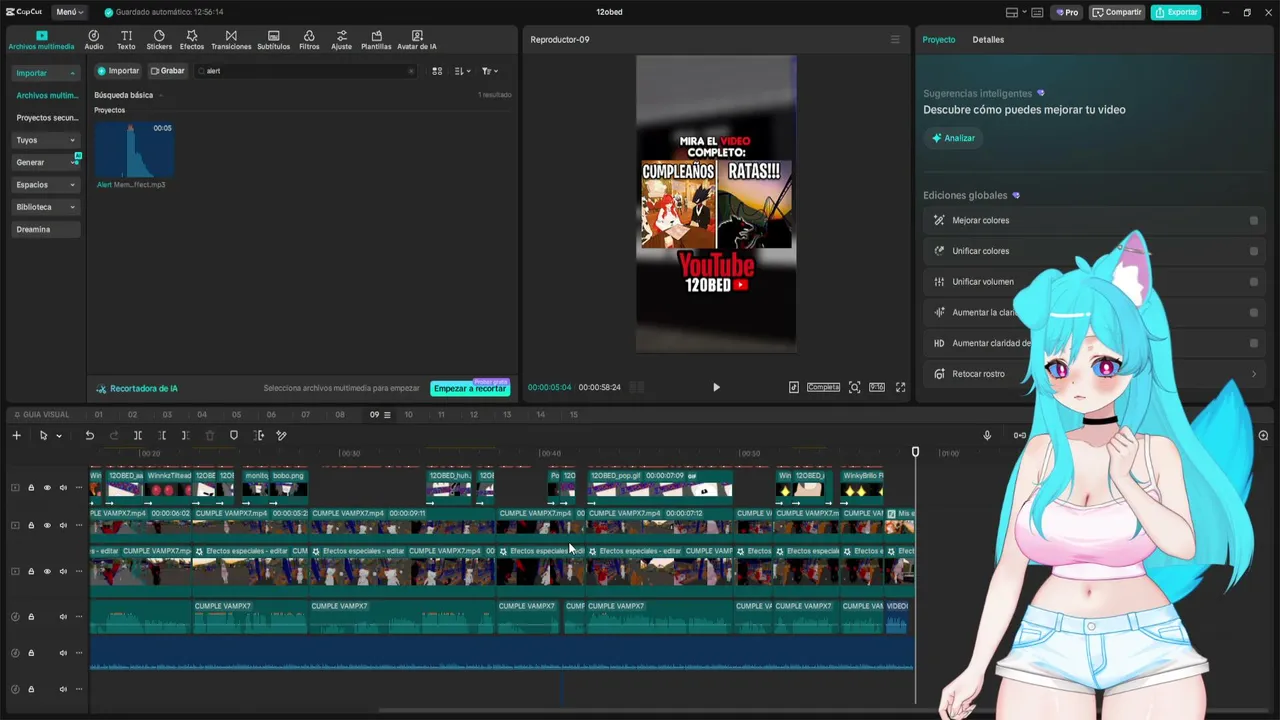Mute the CUMPLE VAMPX7 audio track
The width and height of the screenshot is (1280, 720).
pos(63,617)
